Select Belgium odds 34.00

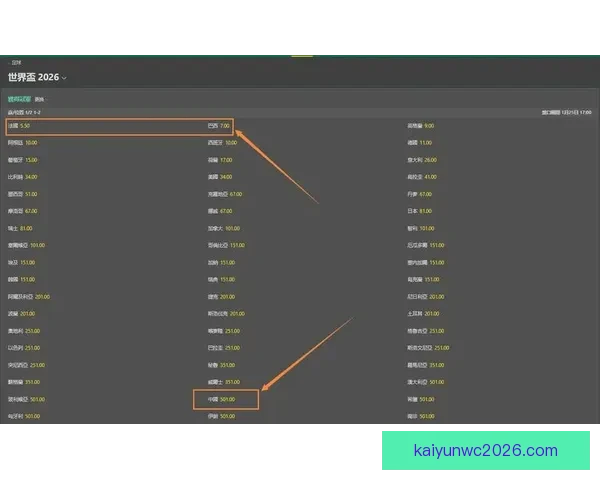click(x=31, y=177)
